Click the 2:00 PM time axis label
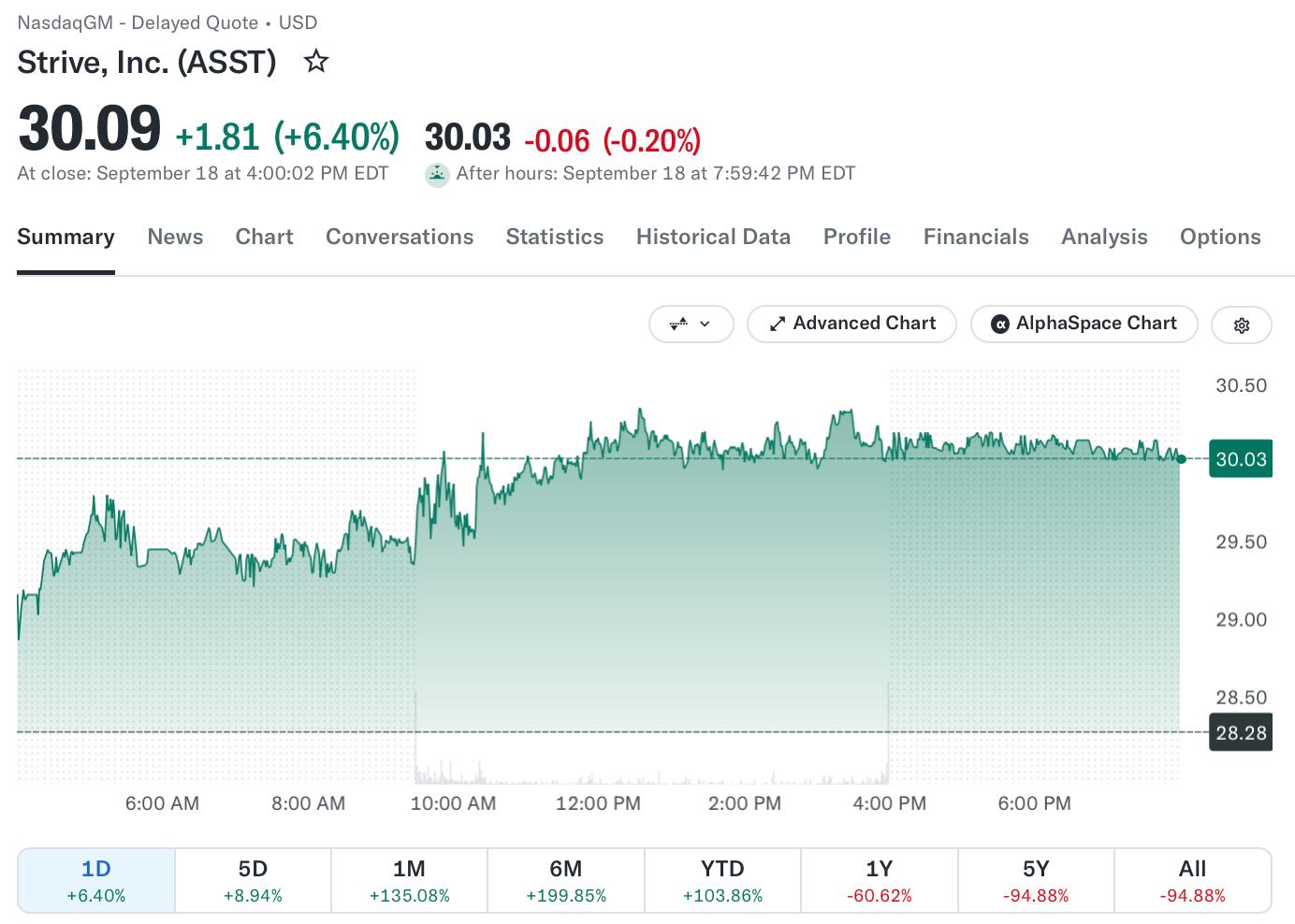 [x=745, y=803]
